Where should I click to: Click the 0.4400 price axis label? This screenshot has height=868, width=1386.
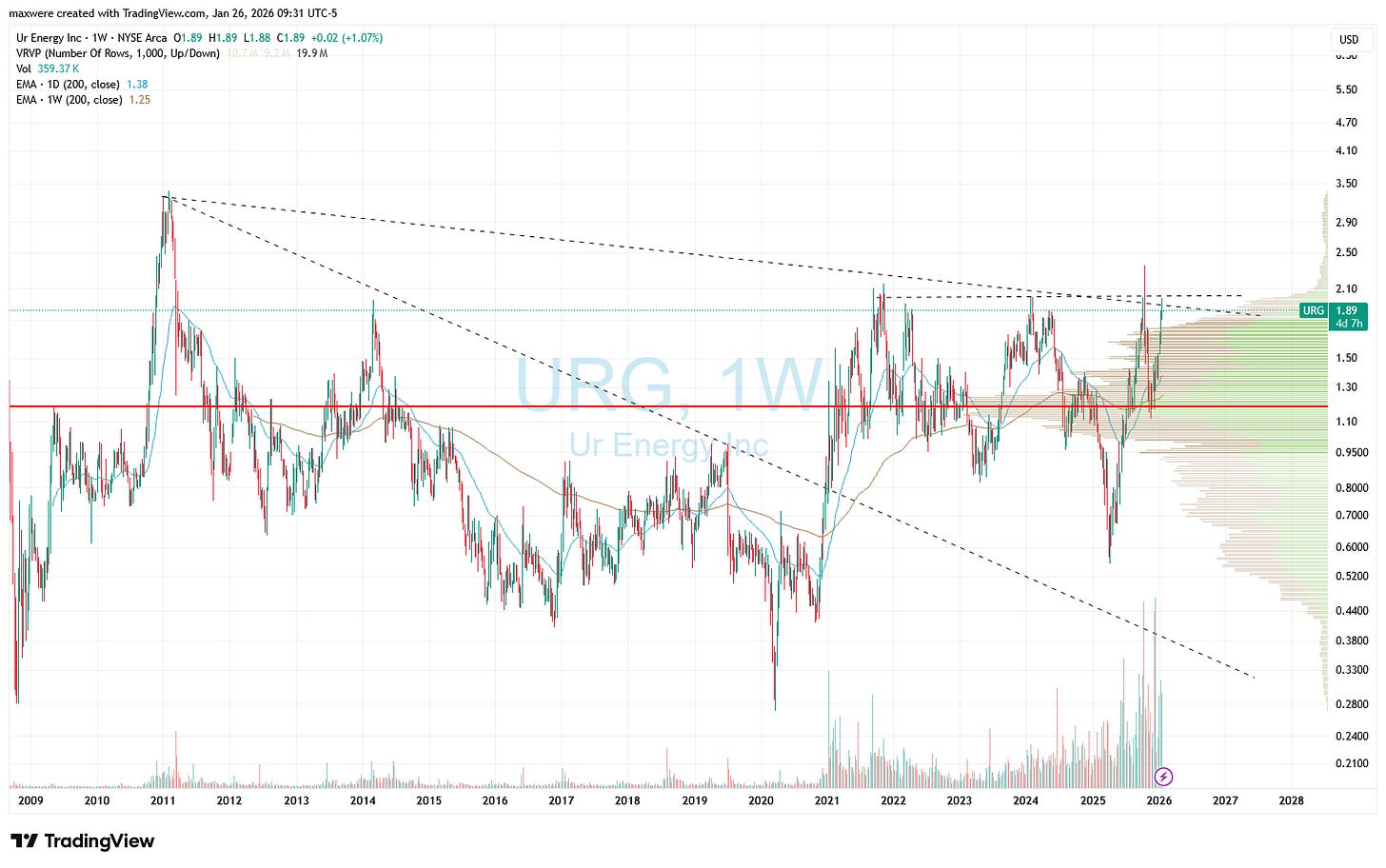point(1352,610)
